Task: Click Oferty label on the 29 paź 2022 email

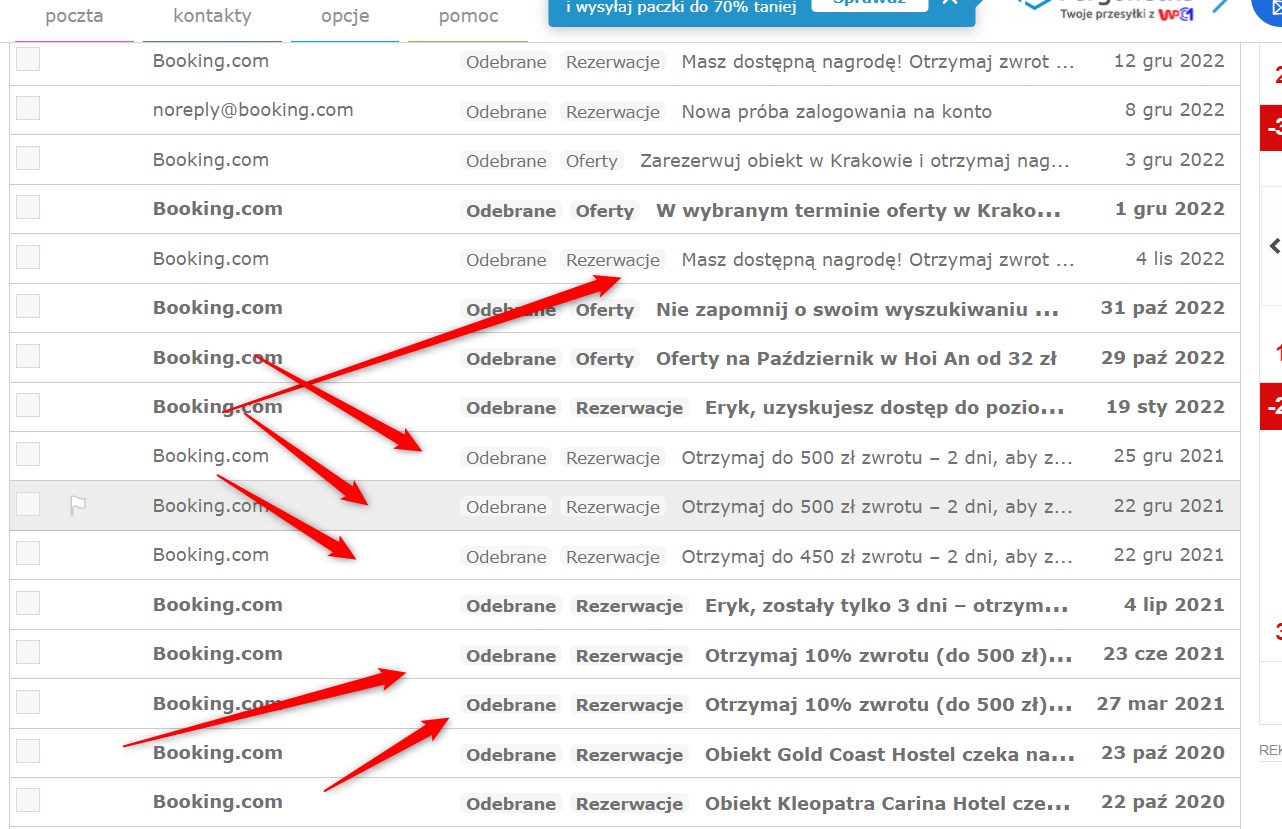Action: point(604,358)
